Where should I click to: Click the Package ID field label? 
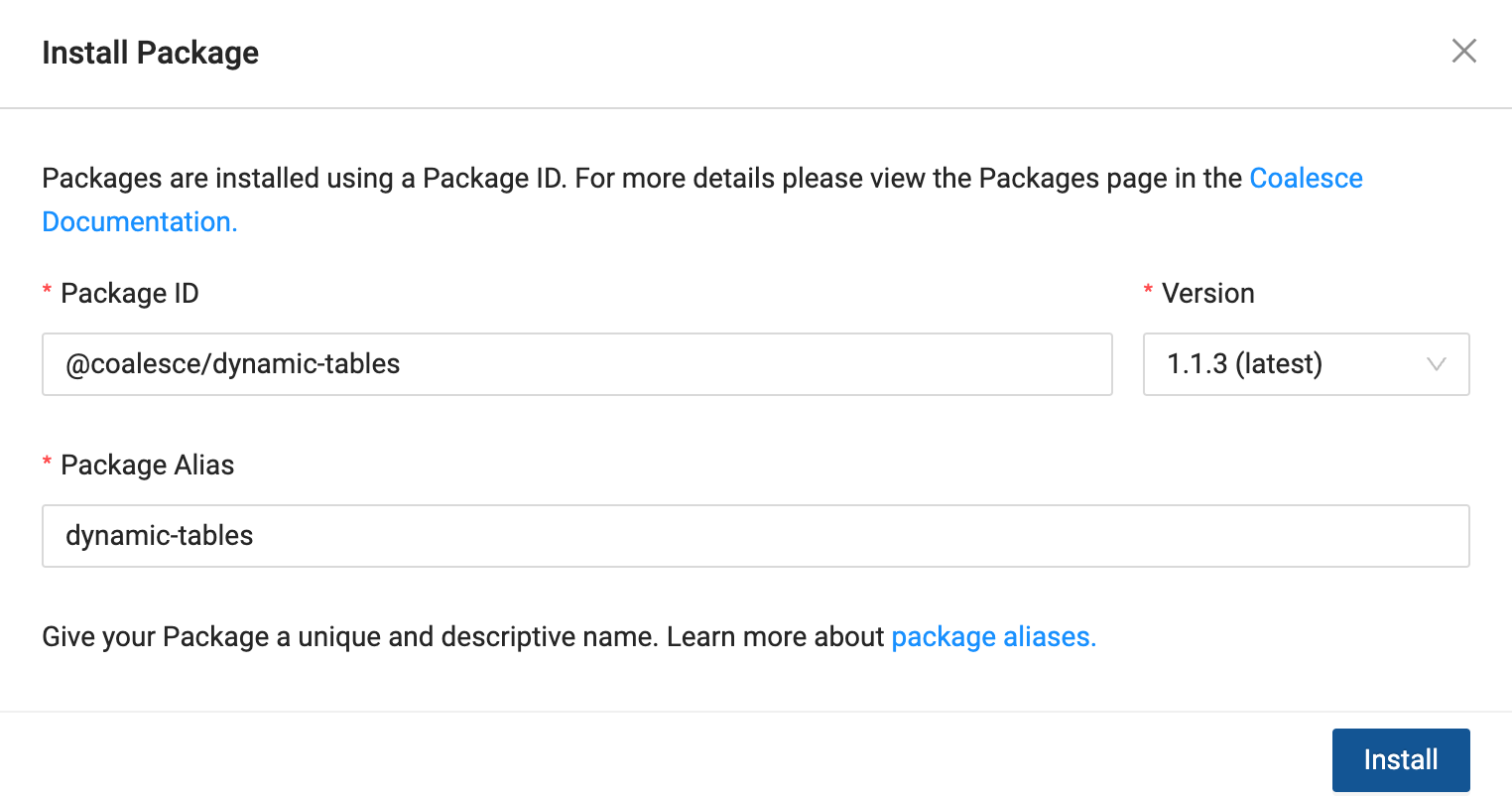pyautogui.click(x=130, y=294)
